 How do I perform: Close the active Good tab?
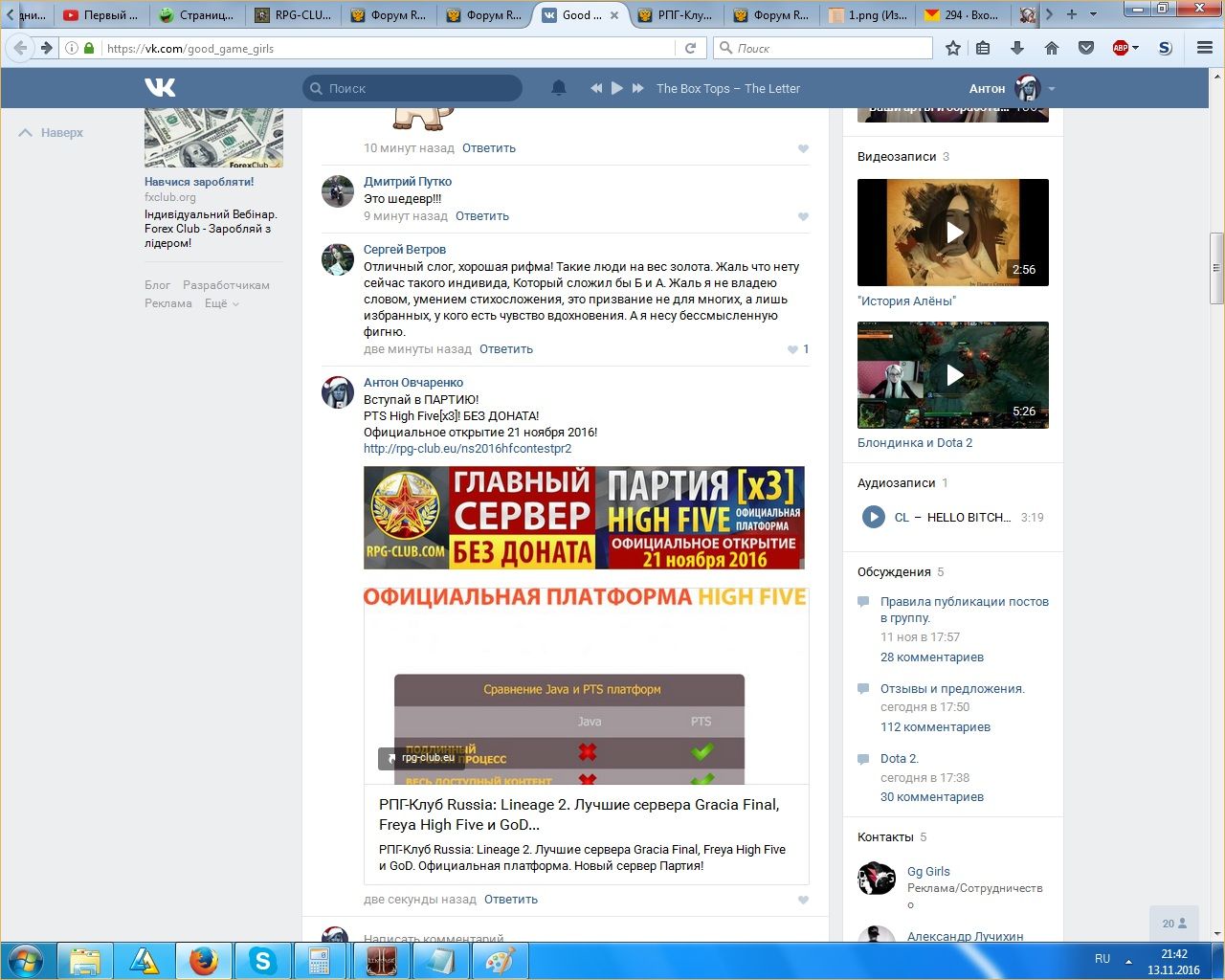pyautogui.click(x=613, y=15)
